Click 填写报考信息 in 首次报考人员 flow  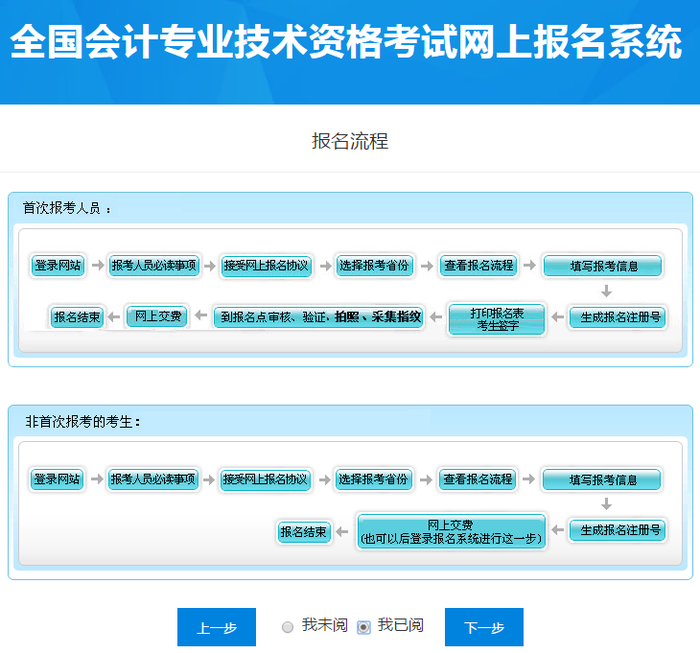pos(603,266)
